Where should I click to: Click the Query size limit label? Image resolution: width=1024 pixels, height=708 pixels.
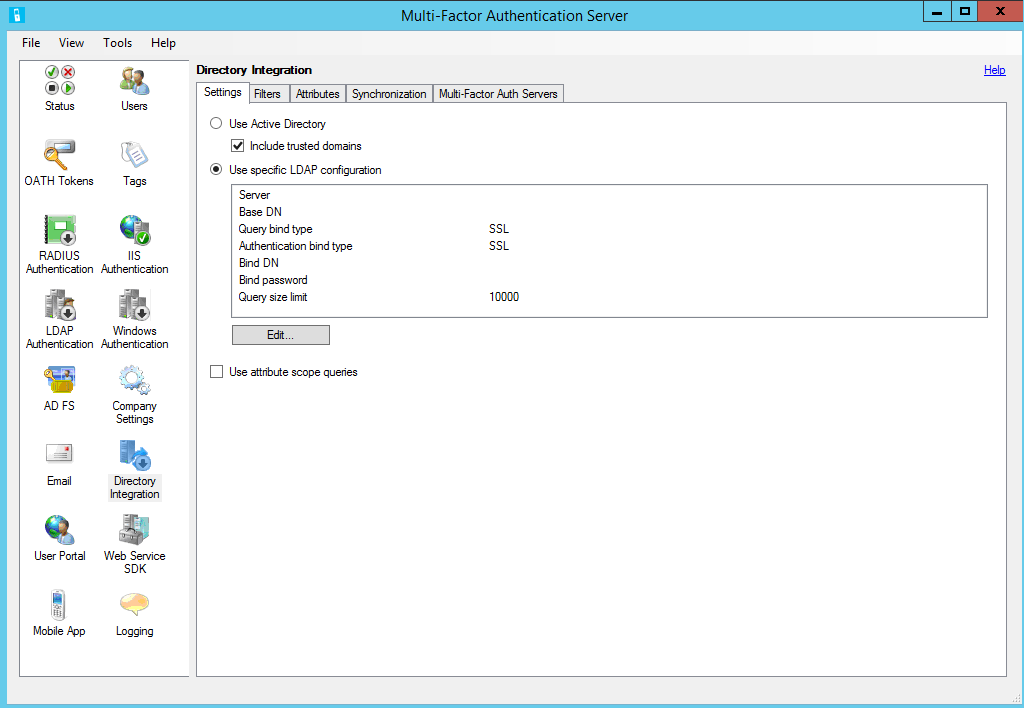pyautogui.click(x=273, y=297)
